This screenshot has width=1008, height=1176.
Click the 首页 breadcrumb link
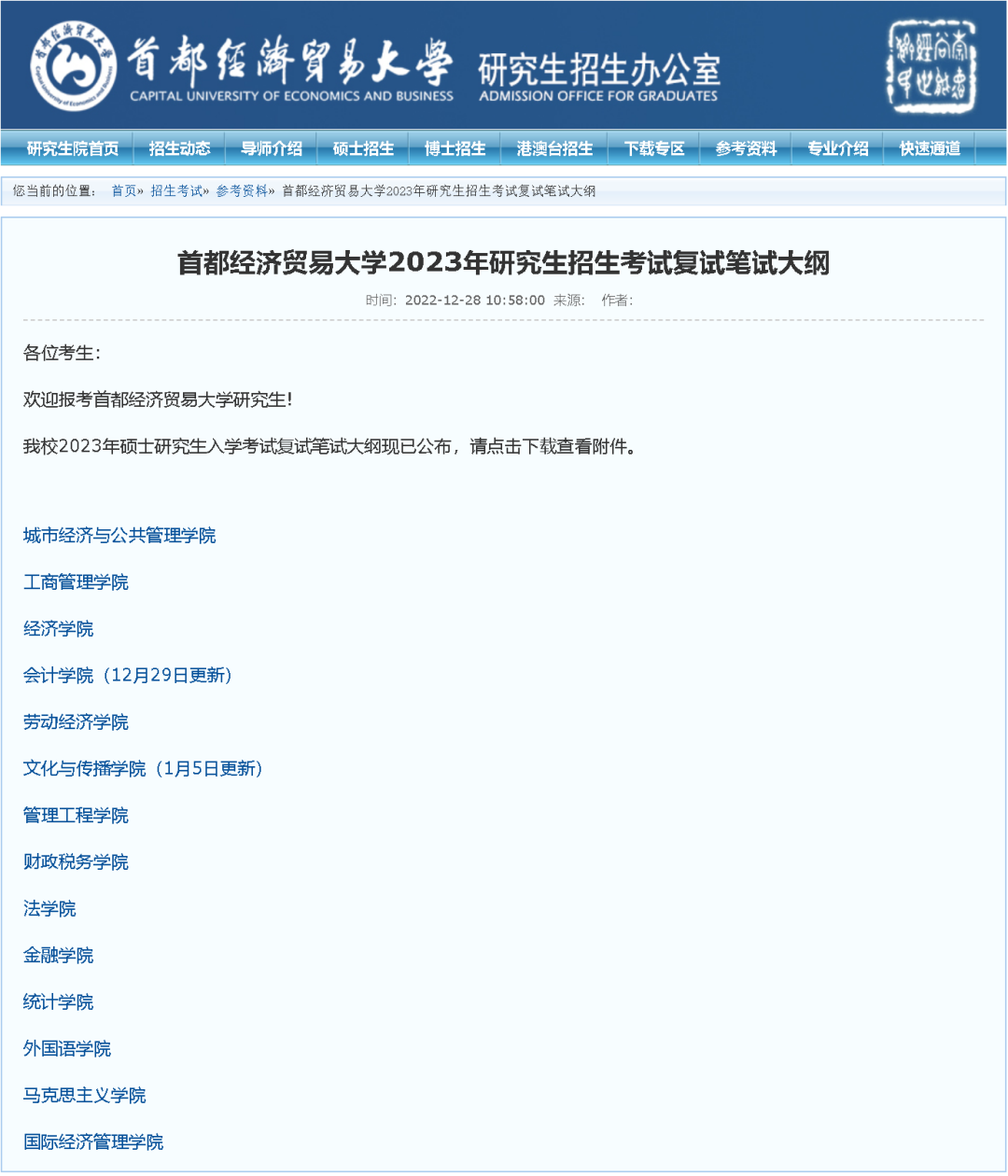tap(123, 191)
